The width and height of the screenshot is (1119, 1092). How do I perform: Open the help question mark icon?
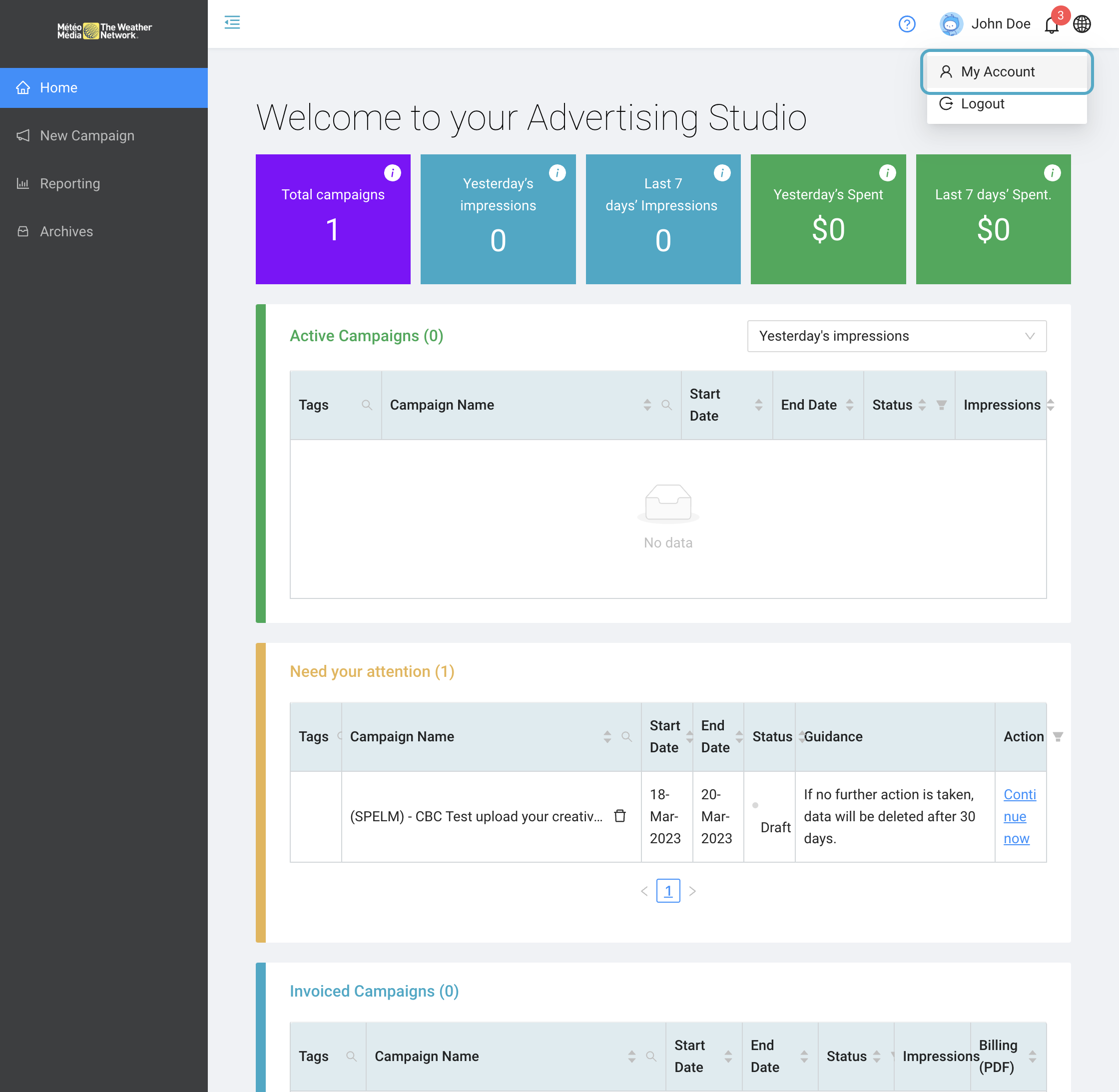(907, 24)
